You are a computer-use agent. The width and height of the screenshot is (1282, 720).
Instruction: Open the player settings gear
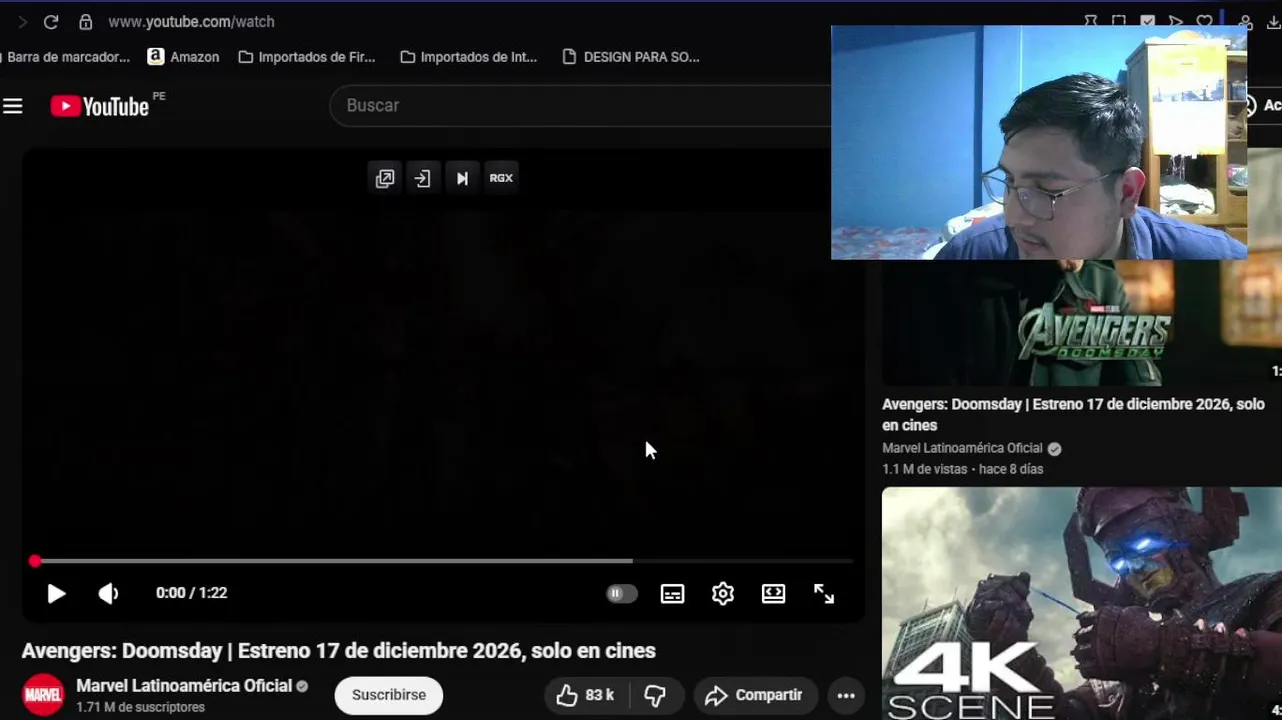coord(723,593)
